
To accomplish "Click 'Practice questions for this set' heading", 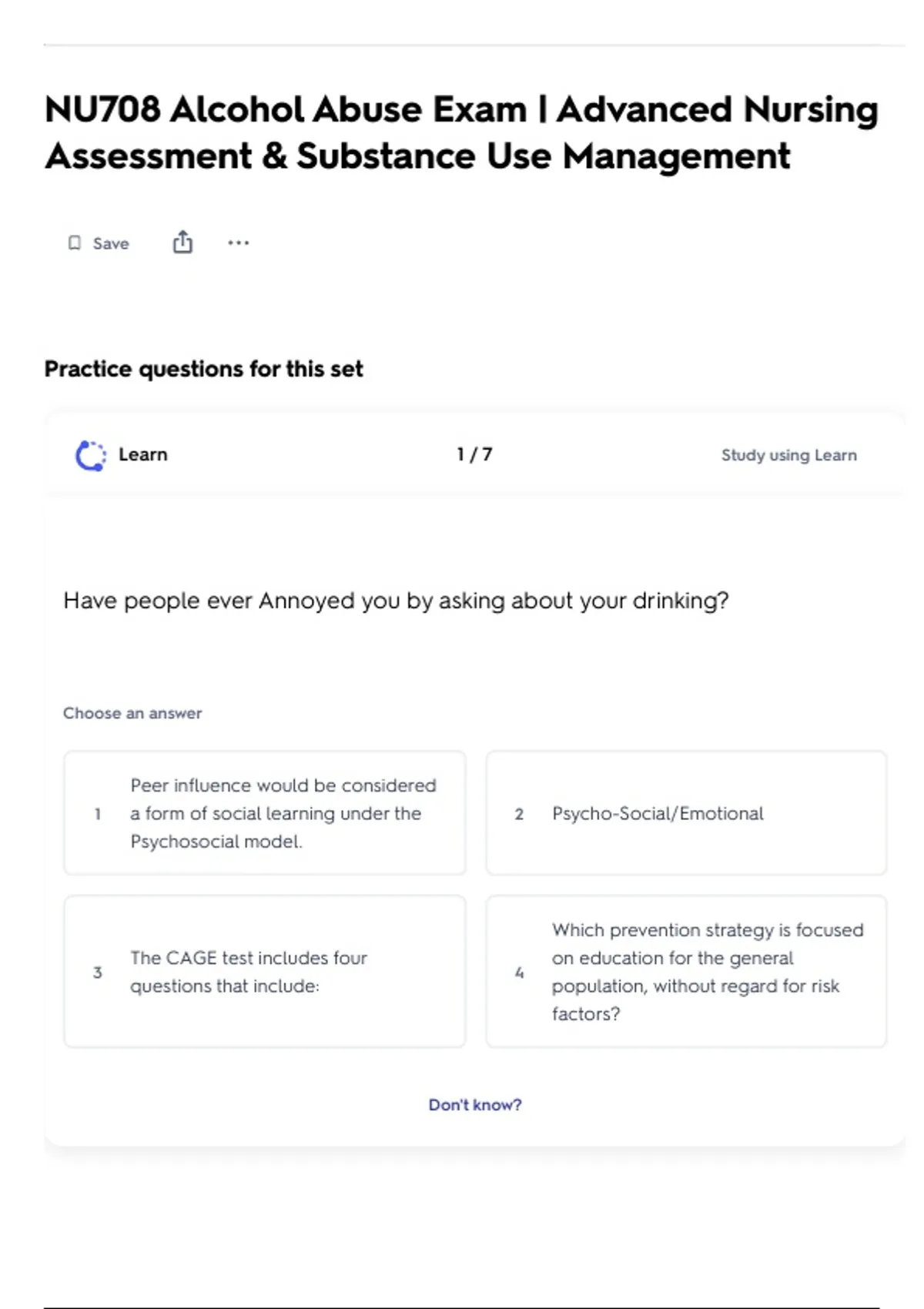I will pos(203,369).
